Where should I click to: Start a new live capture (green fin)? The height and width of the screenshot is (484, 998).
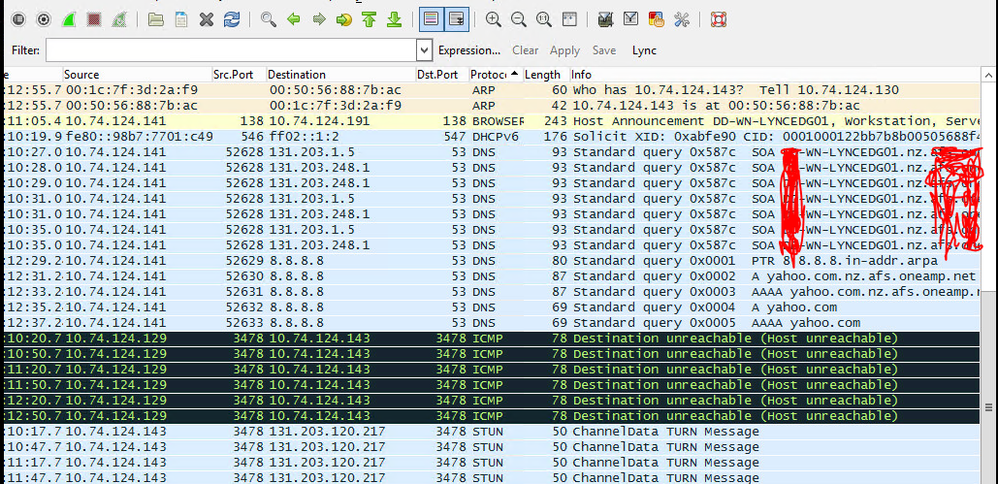point(69,20)
